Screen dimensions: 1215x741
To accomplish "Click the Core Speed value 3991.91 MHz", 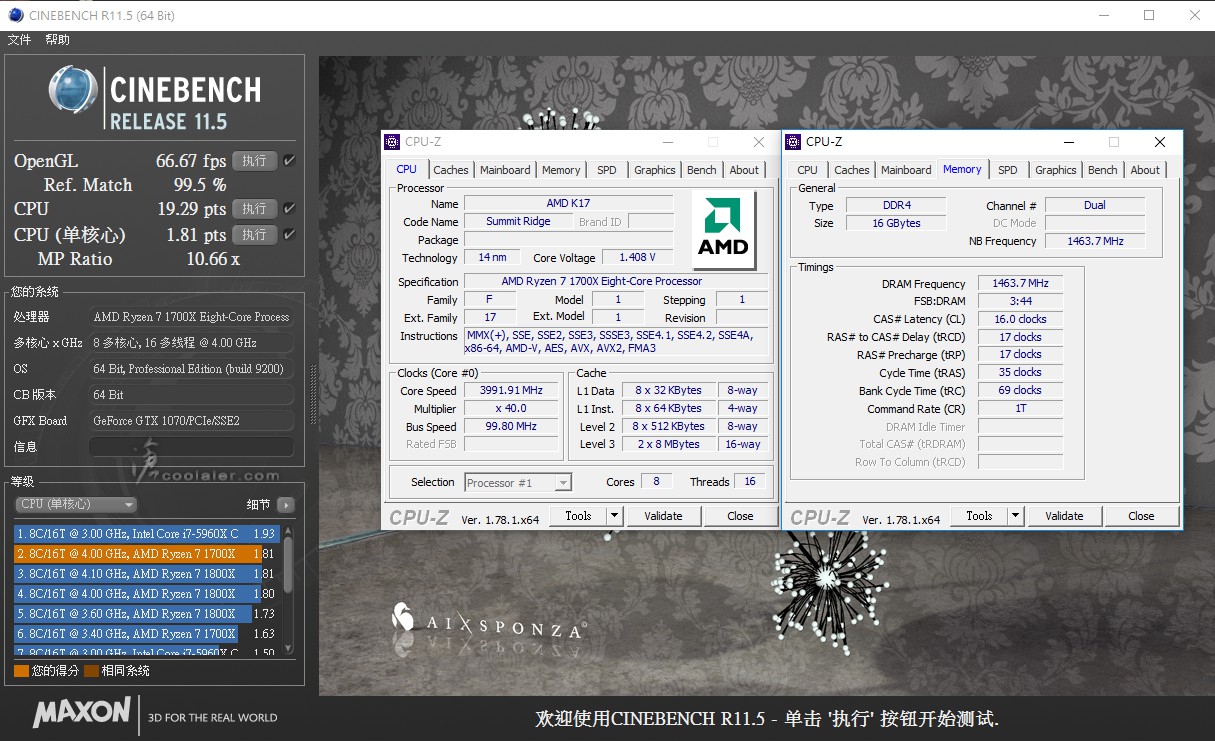I will tap(513, 390).
